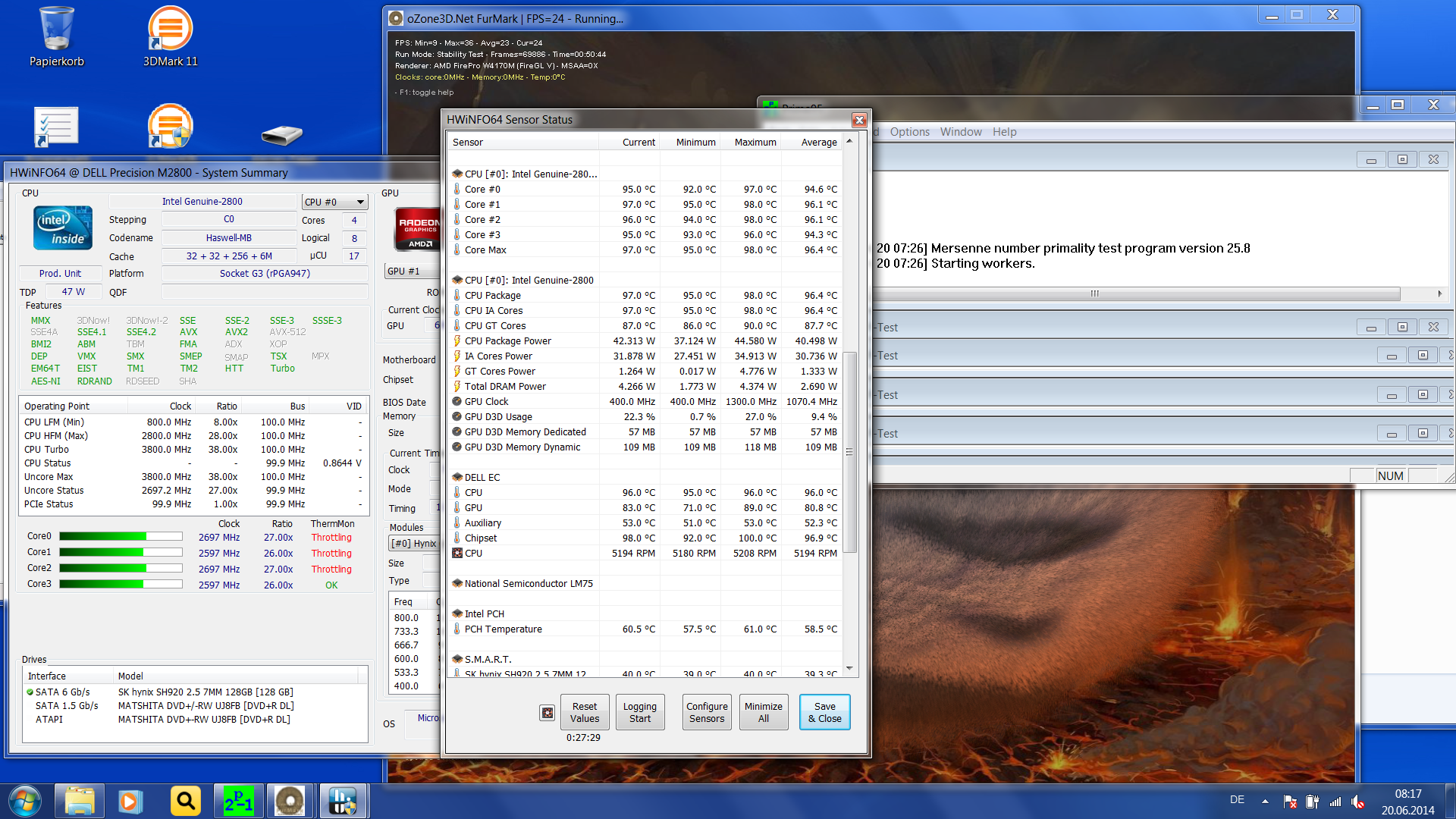Open the Options menu in Prime95
Viewport: 1456px width, 819px height.
[x=909, y=132]
